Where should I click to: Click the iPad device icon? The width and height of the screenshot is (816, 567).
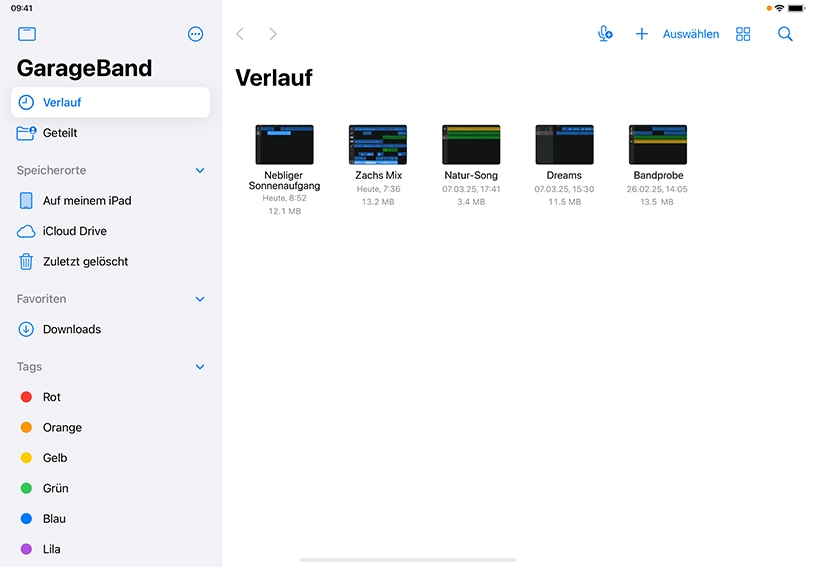pyautogui.click(x=26, y=201)
